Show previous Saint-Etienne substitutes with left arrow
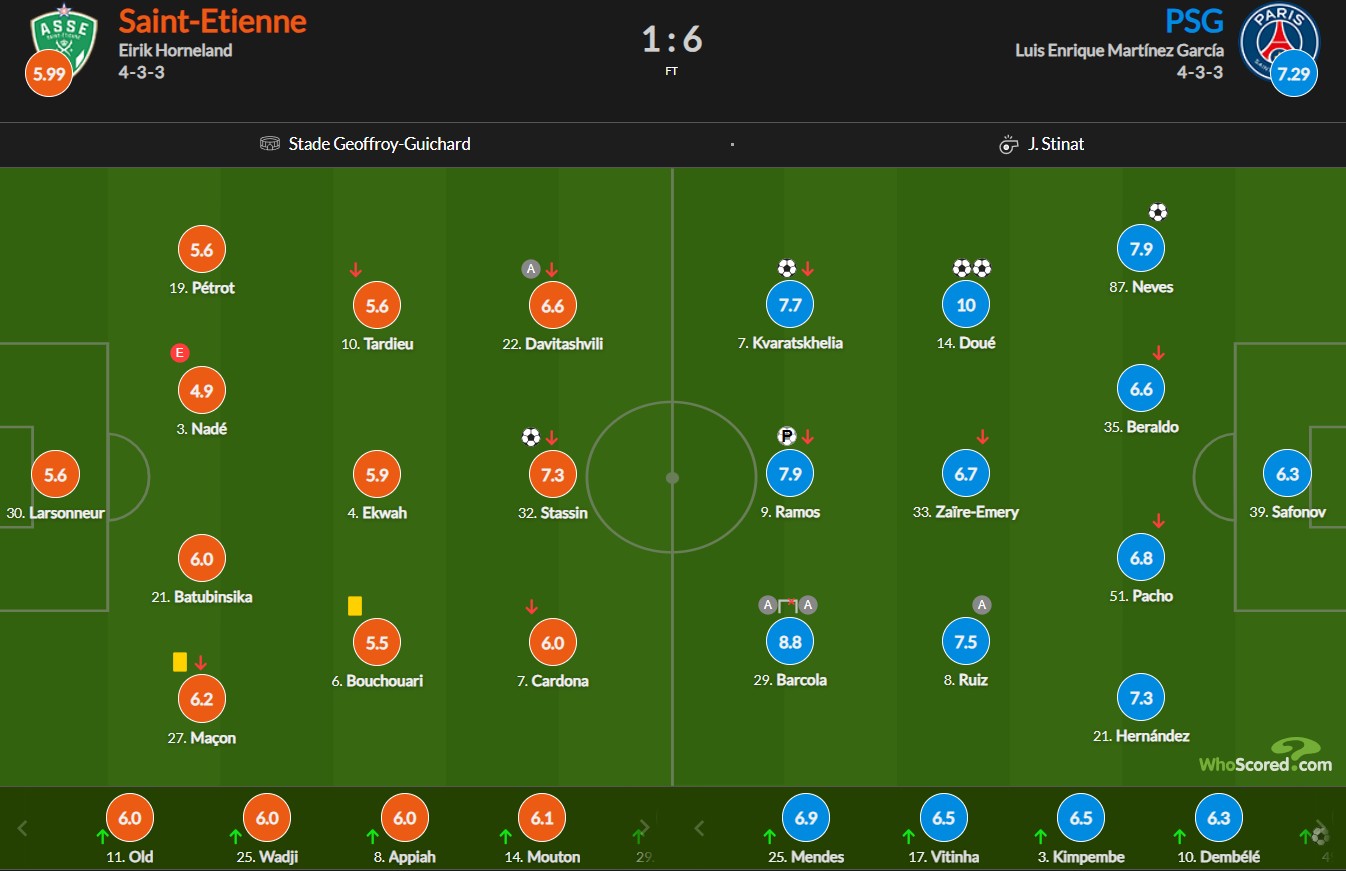The height and width of the screenshot is (871, 1346). coord(23,828)
